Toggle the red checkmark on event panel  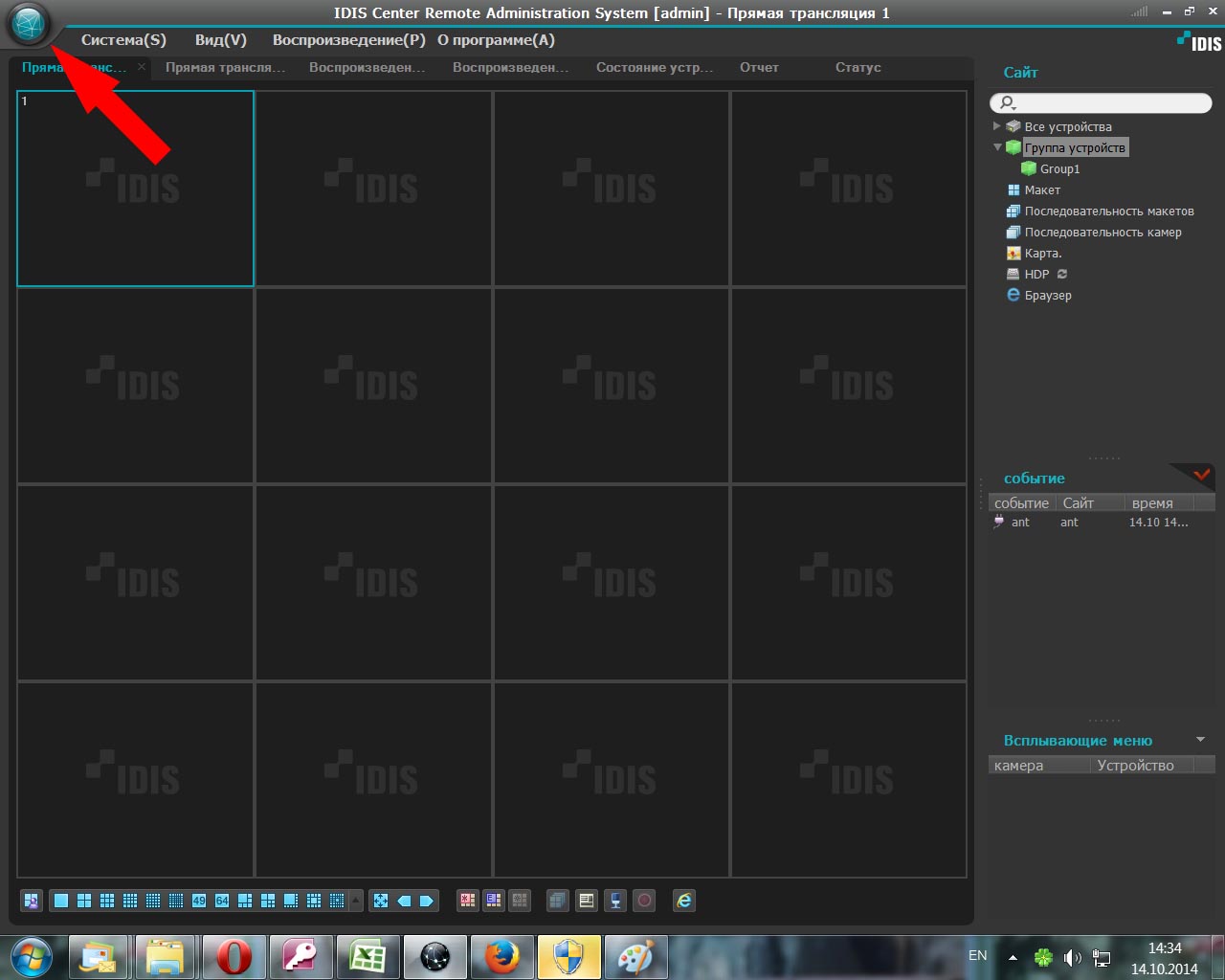coord(1201,475)
